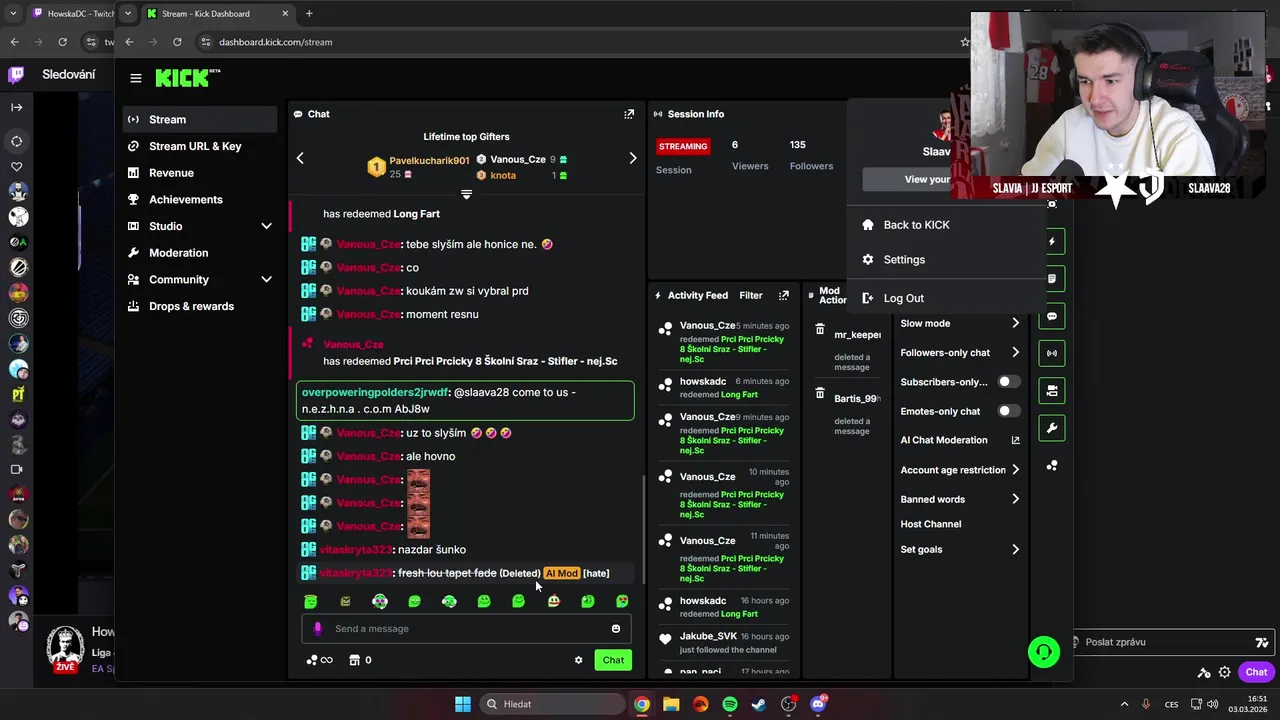Screen dimensions: 1280x720
Task: Open Spotify from the Windows taskbar
Action: 730,704
